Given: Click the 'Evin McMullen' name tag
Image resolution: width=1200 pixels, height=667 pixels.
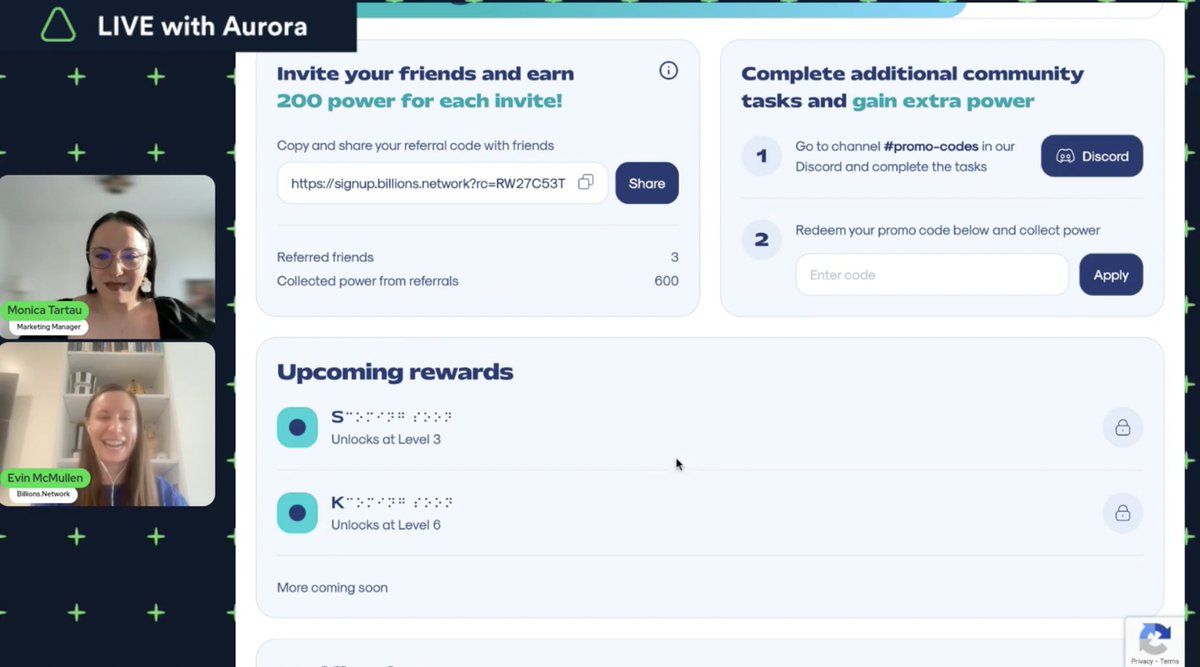Looking at the screenshot, I should click(x=45, y=478).
